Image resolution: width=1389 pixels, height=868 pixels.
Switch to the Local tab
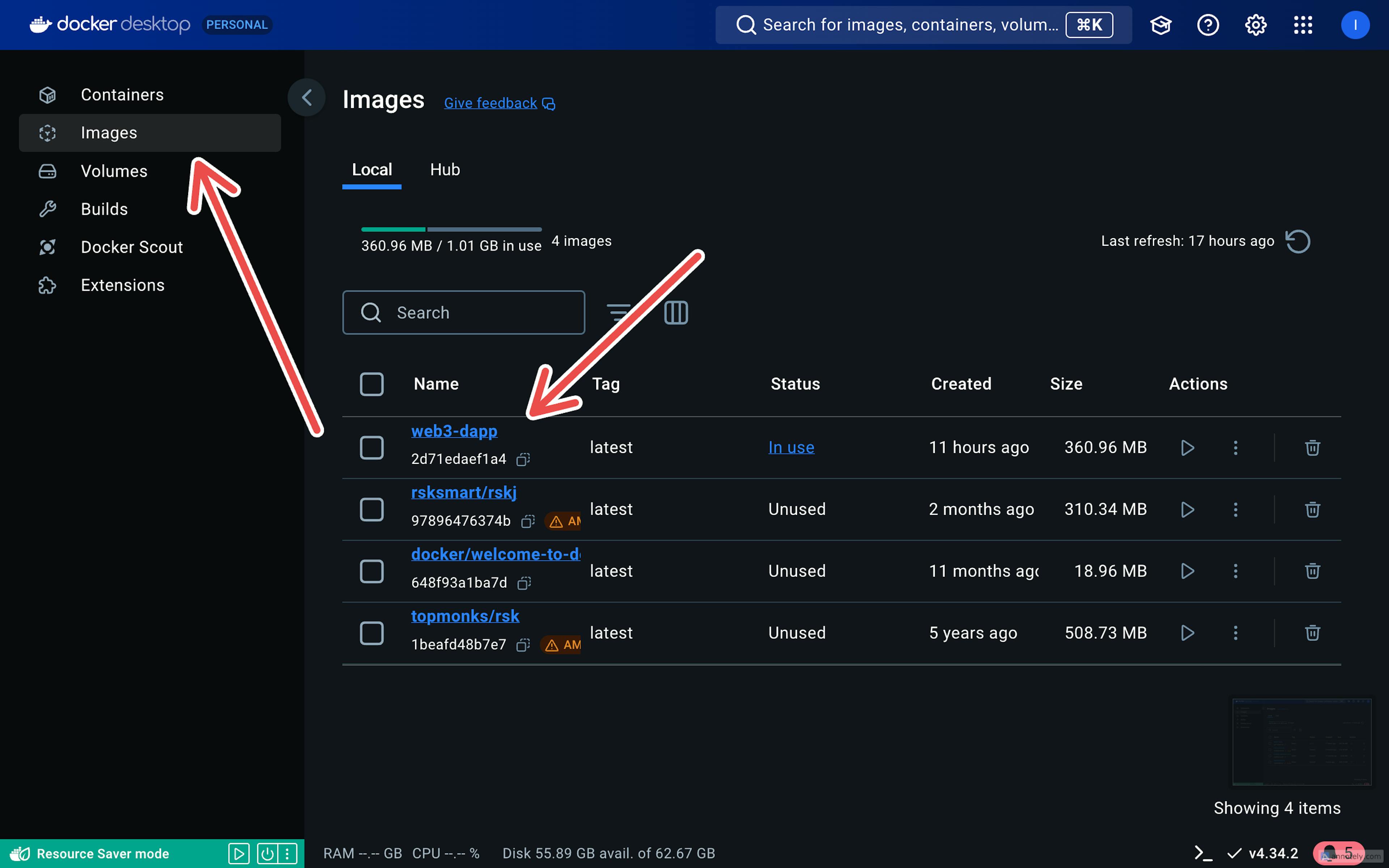pyautogui.click(x=372, y=170)
